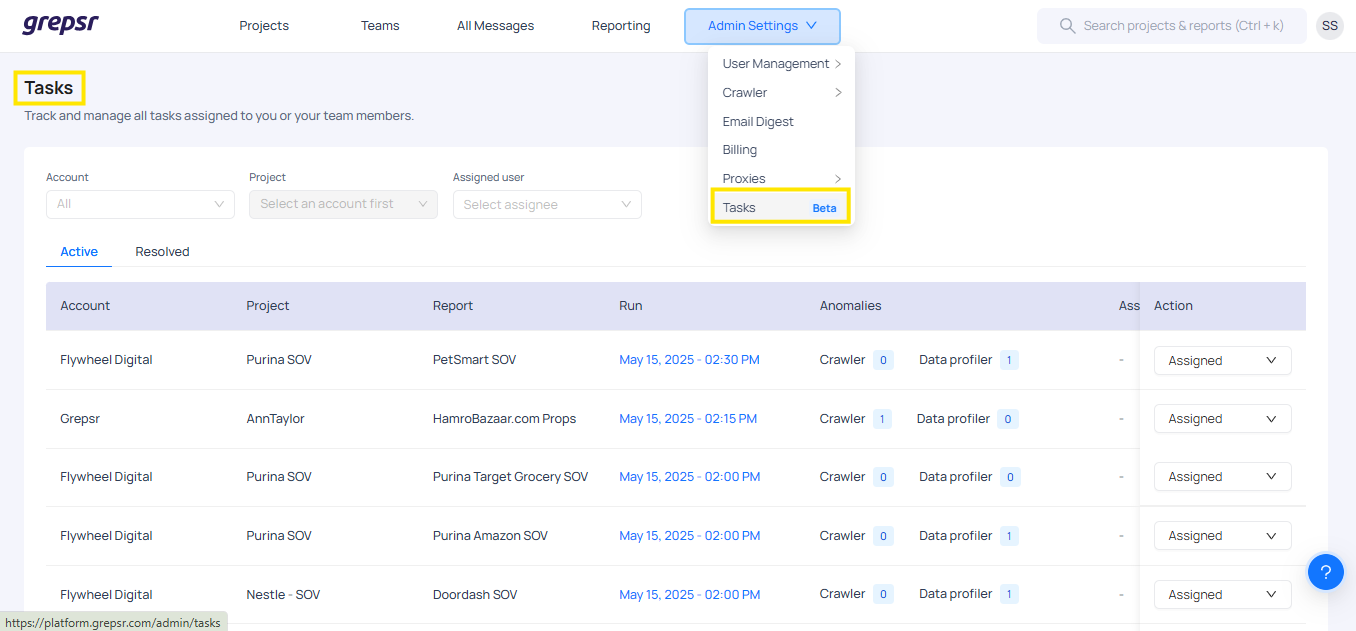Click the SS user avatar

pos(1329,26)
